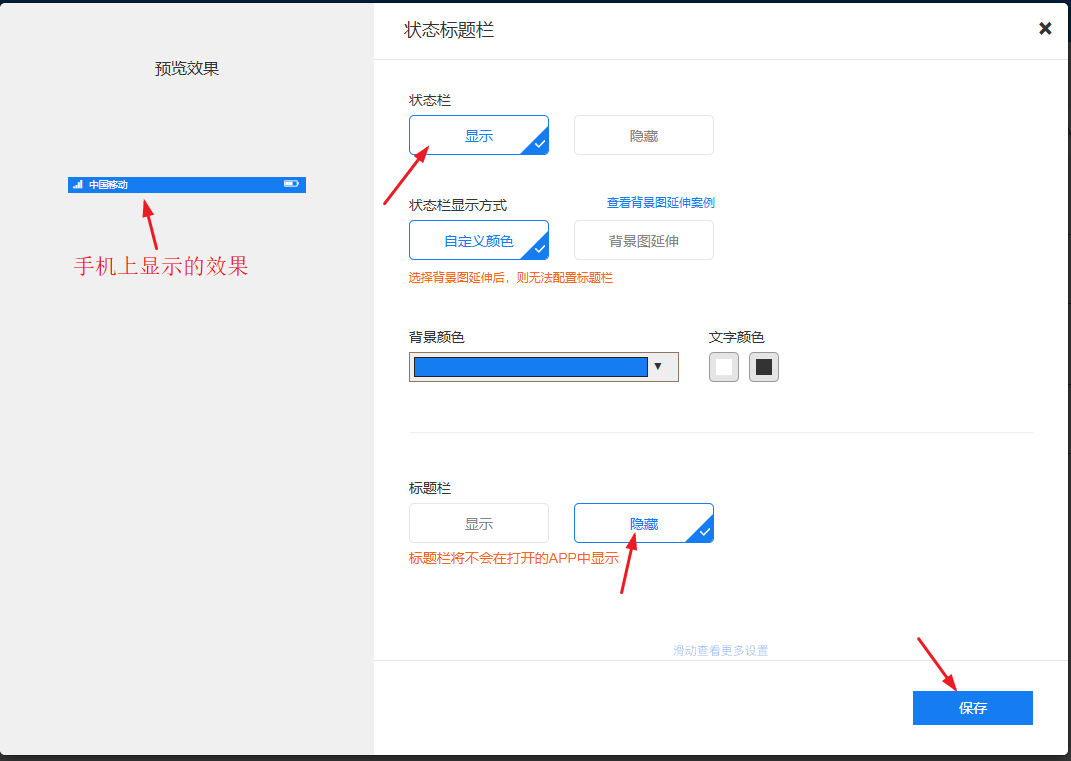Select the black 文字颜色 swatch
Screen dimensions: 1071x761
coord(764,367)
